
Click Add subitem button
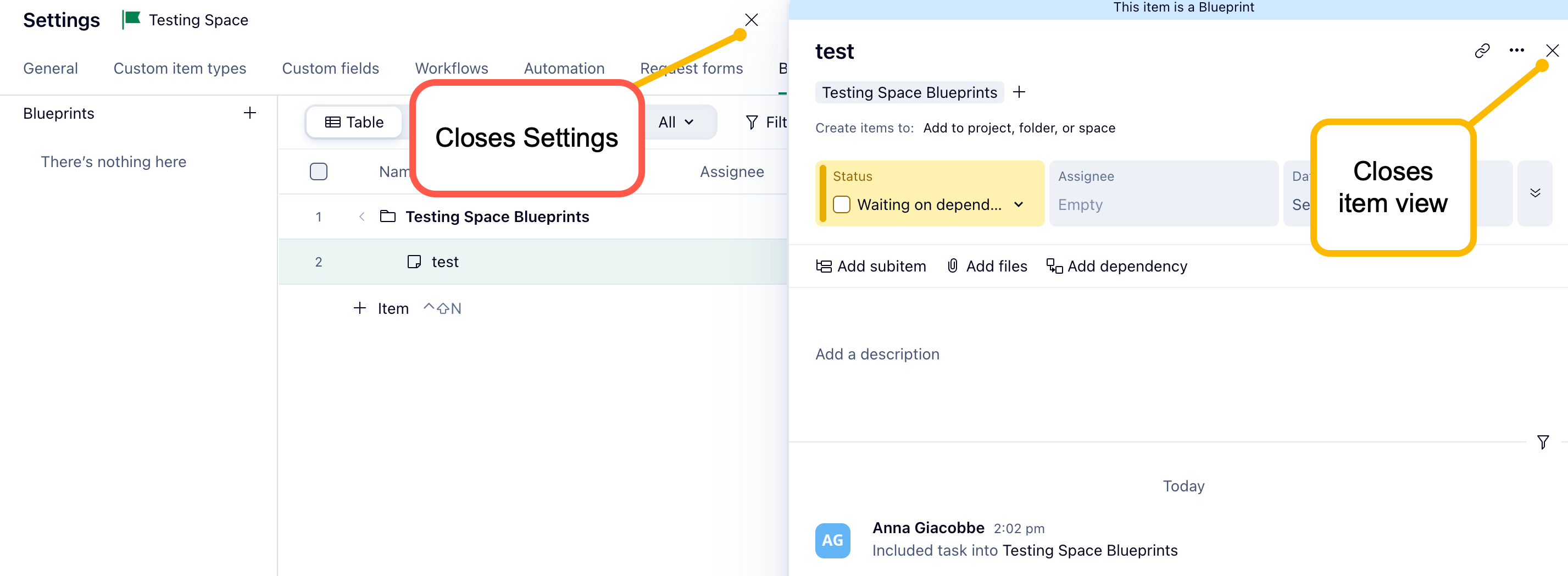click(871, 266)
